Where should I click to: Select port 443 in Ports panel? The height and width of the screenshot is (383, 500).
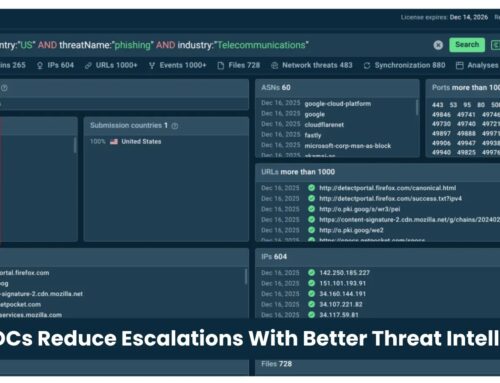[x=438, y=105]
